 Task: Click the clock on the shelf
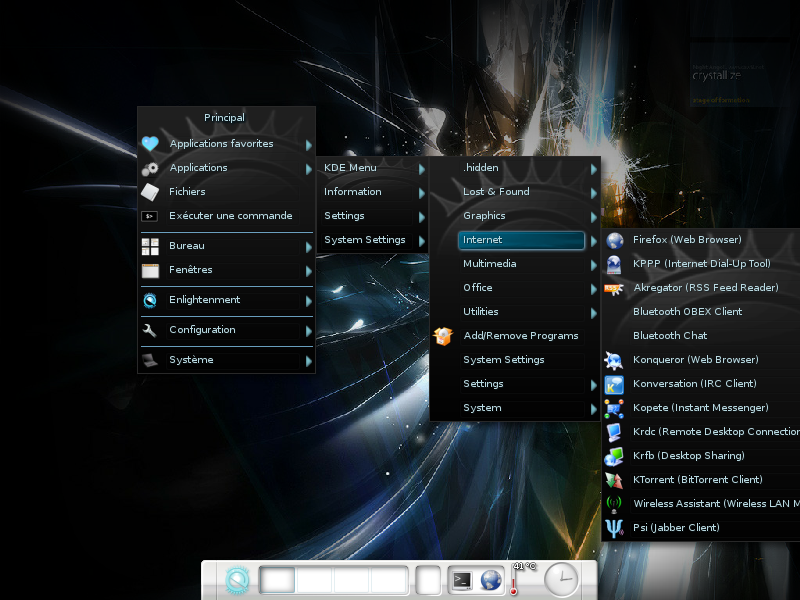point(561,579)
